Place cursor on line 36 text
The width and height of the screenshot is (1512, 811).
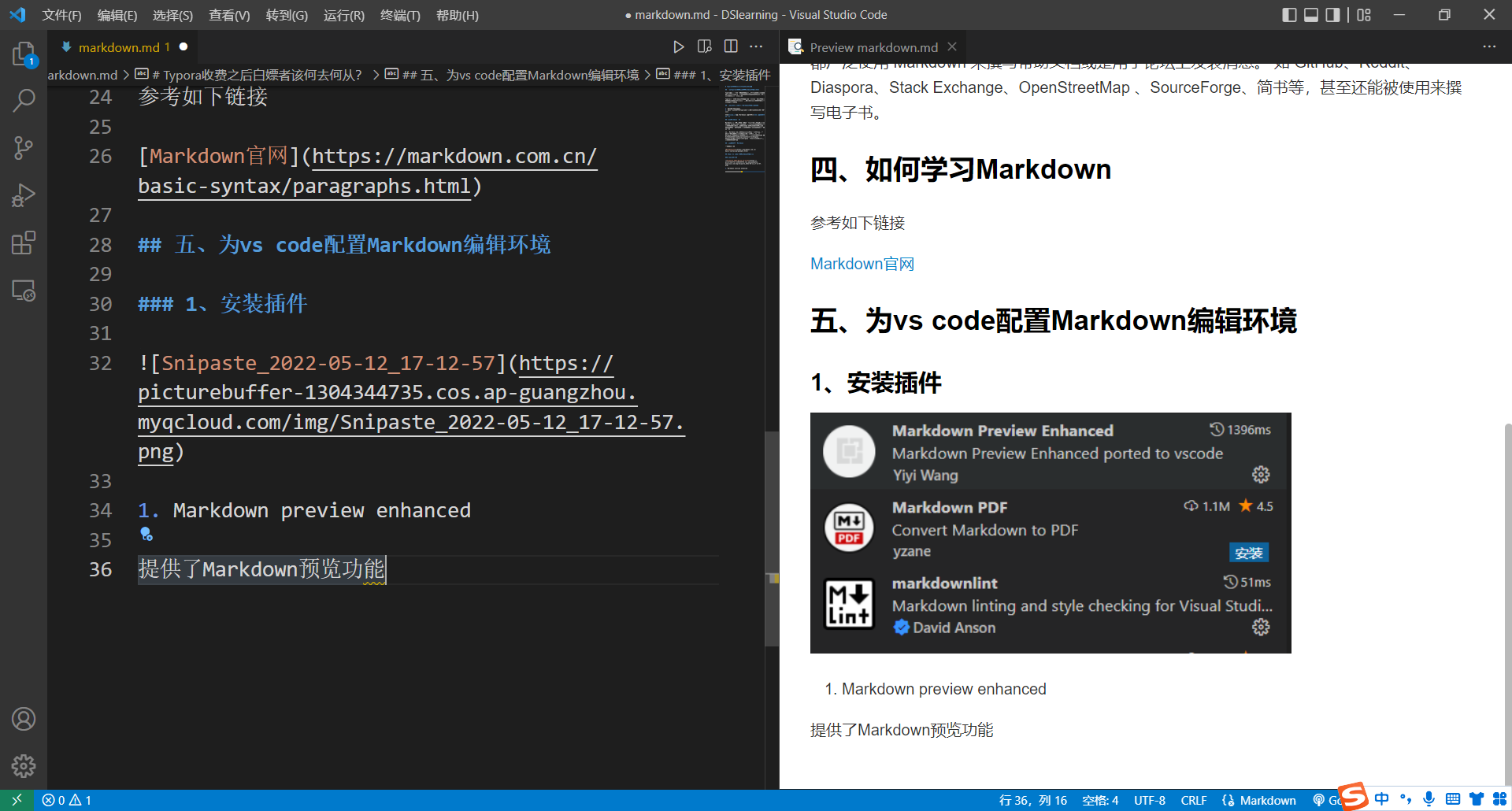click(x=261, y=569)
